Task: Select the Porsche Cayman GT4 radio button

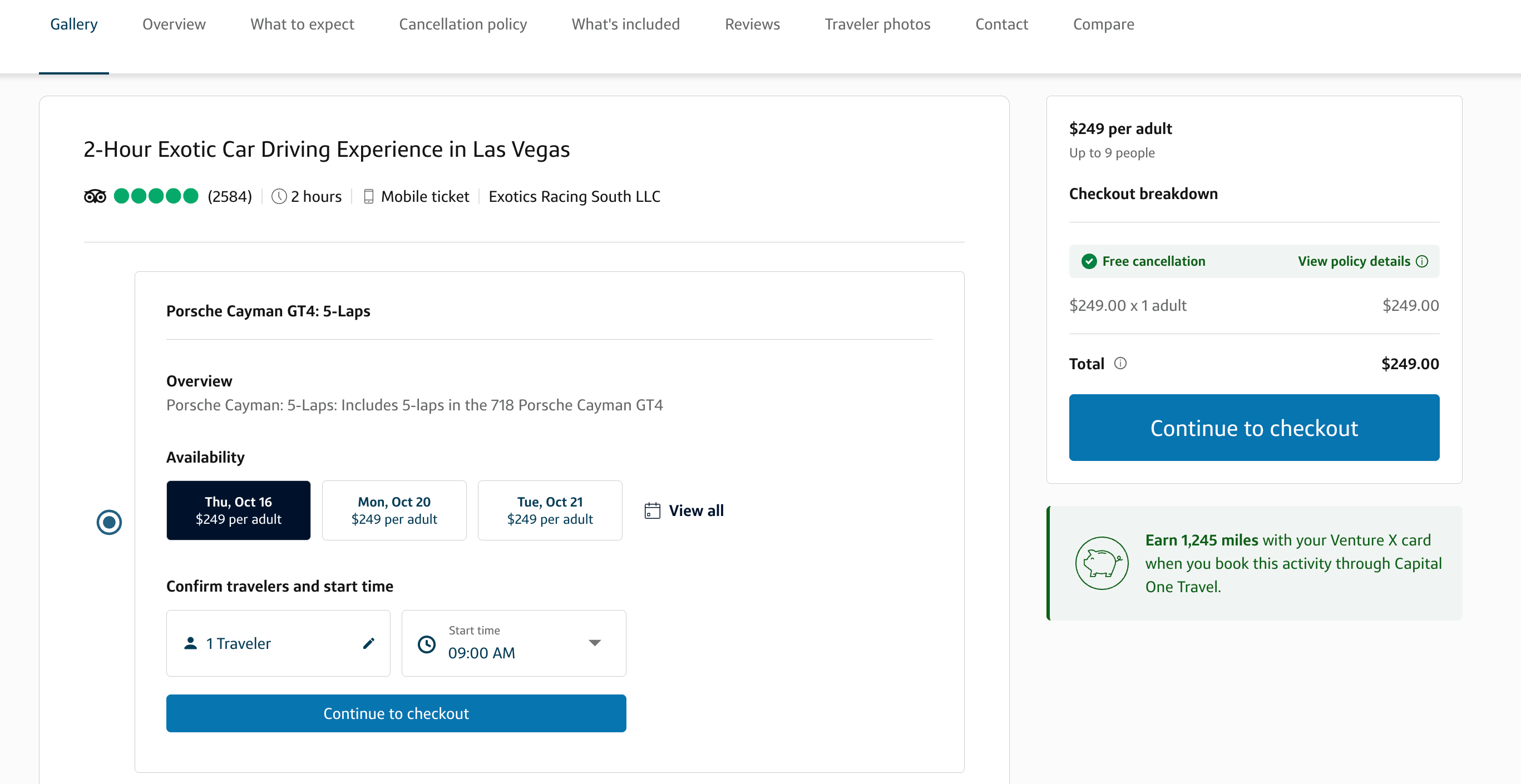Action: pos(109,522)
